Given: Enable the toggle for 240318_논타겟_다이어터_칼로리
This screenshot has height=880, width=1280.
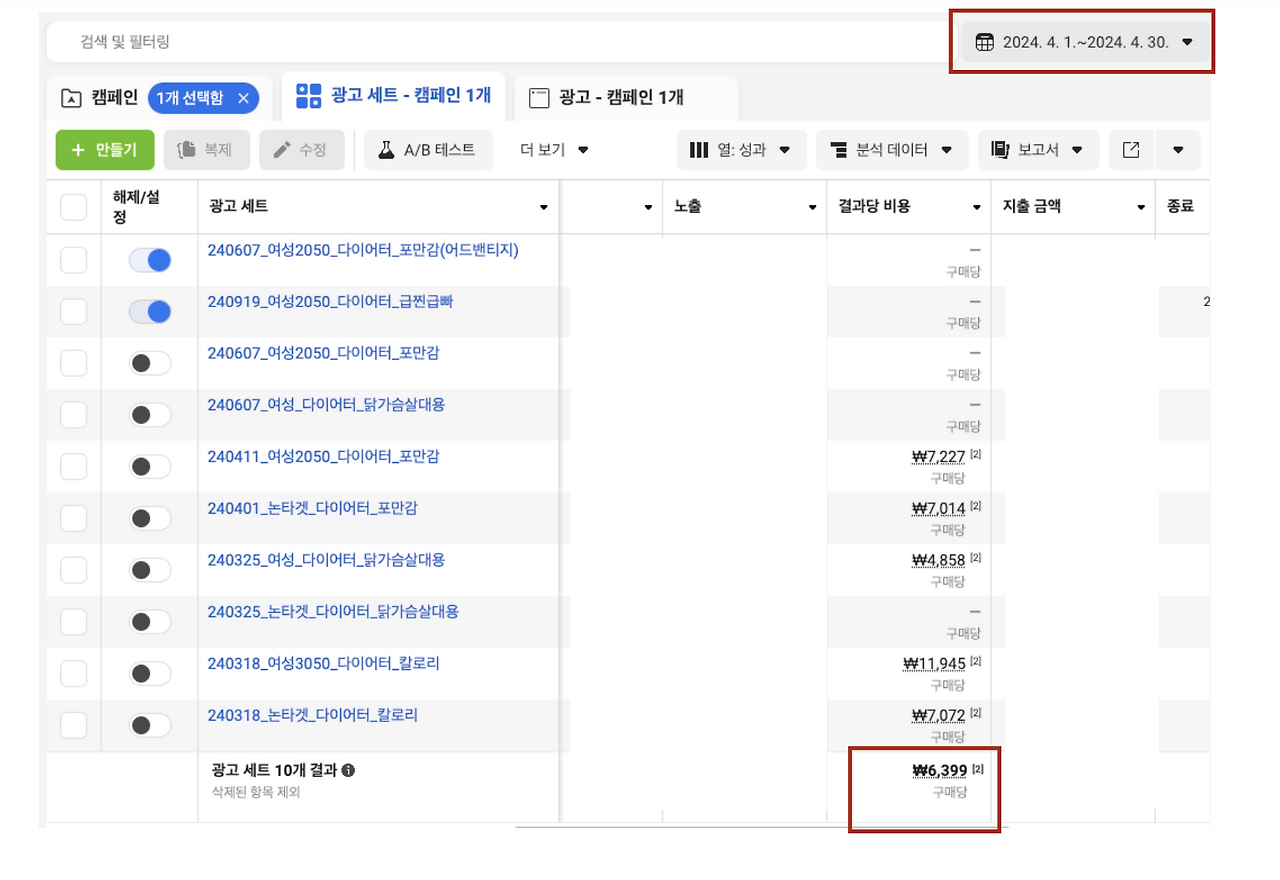Looking at the screenshot, I should pos(148,725).
